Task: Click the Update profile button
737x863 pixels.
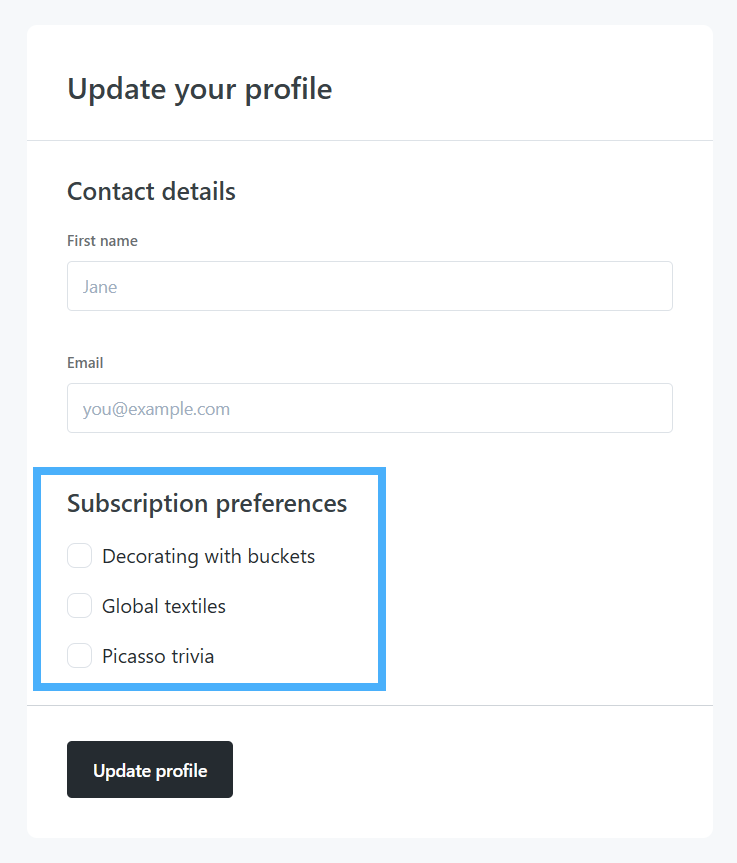Action: coord(150,770)
